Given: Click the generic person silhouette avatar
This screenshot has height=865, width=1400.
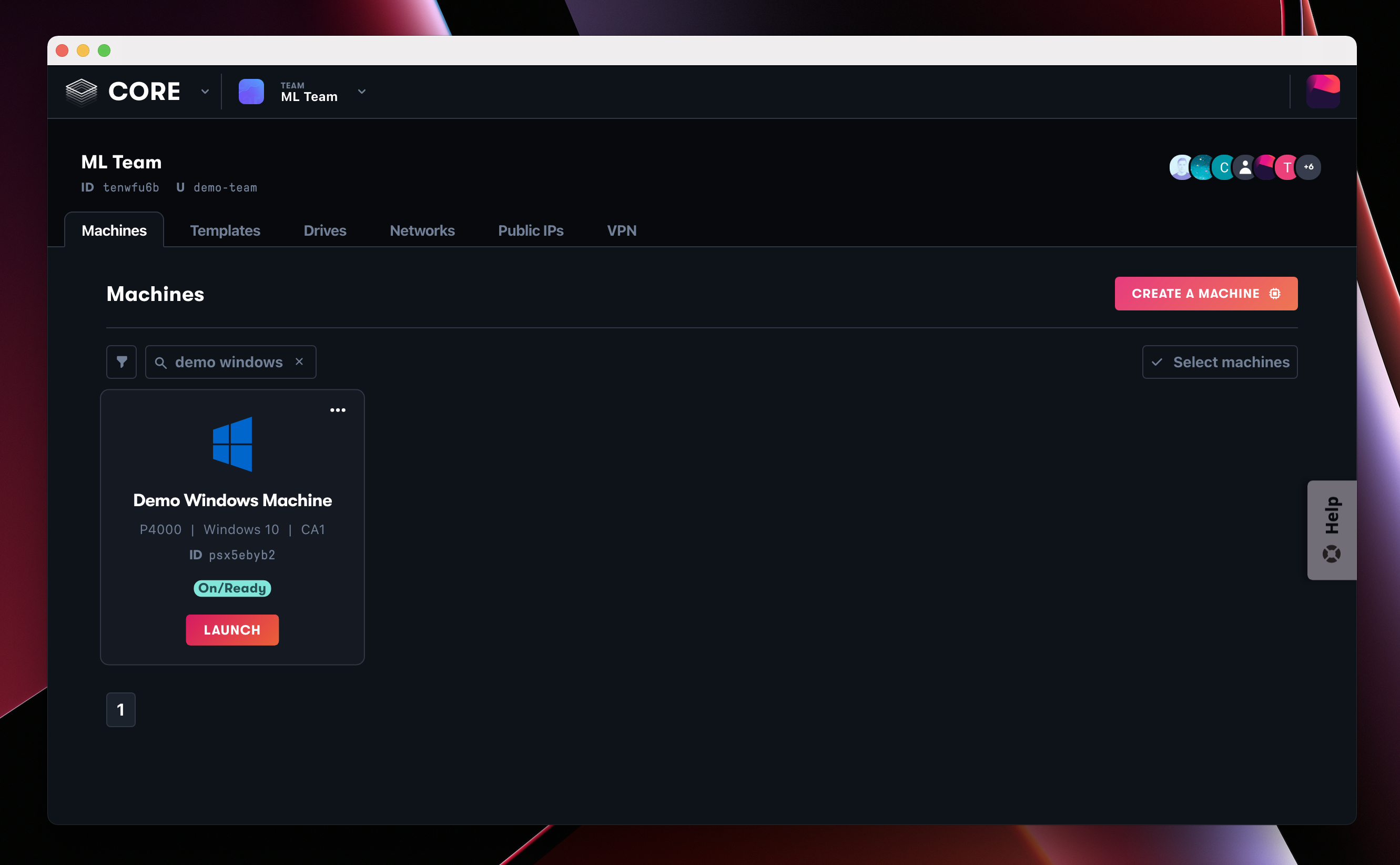Looking at the screenshot, I should [1244, 167].
